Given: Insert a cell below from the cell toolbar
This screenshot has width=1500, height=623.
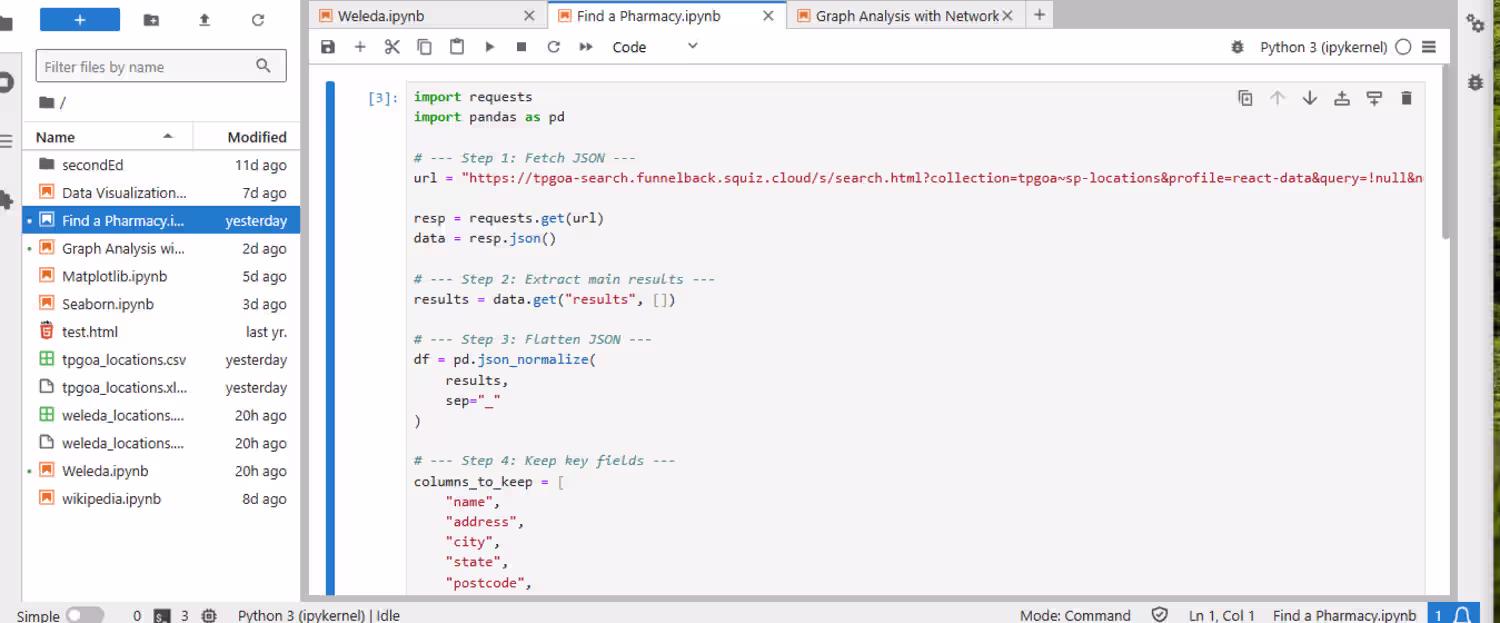Looking at the screenshot, I should 1374,98.
